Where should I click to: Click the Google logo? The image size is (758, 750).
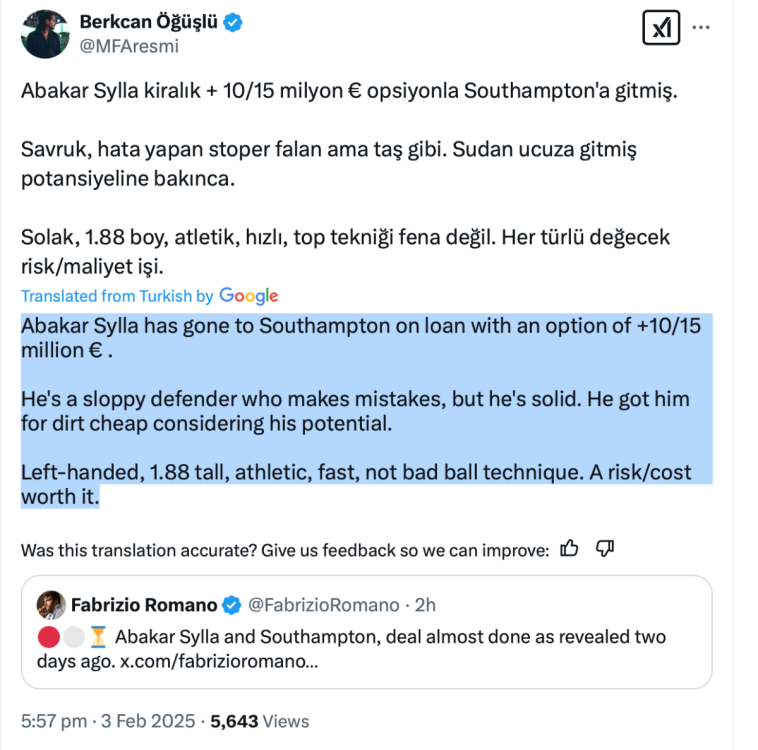(249, 296)
